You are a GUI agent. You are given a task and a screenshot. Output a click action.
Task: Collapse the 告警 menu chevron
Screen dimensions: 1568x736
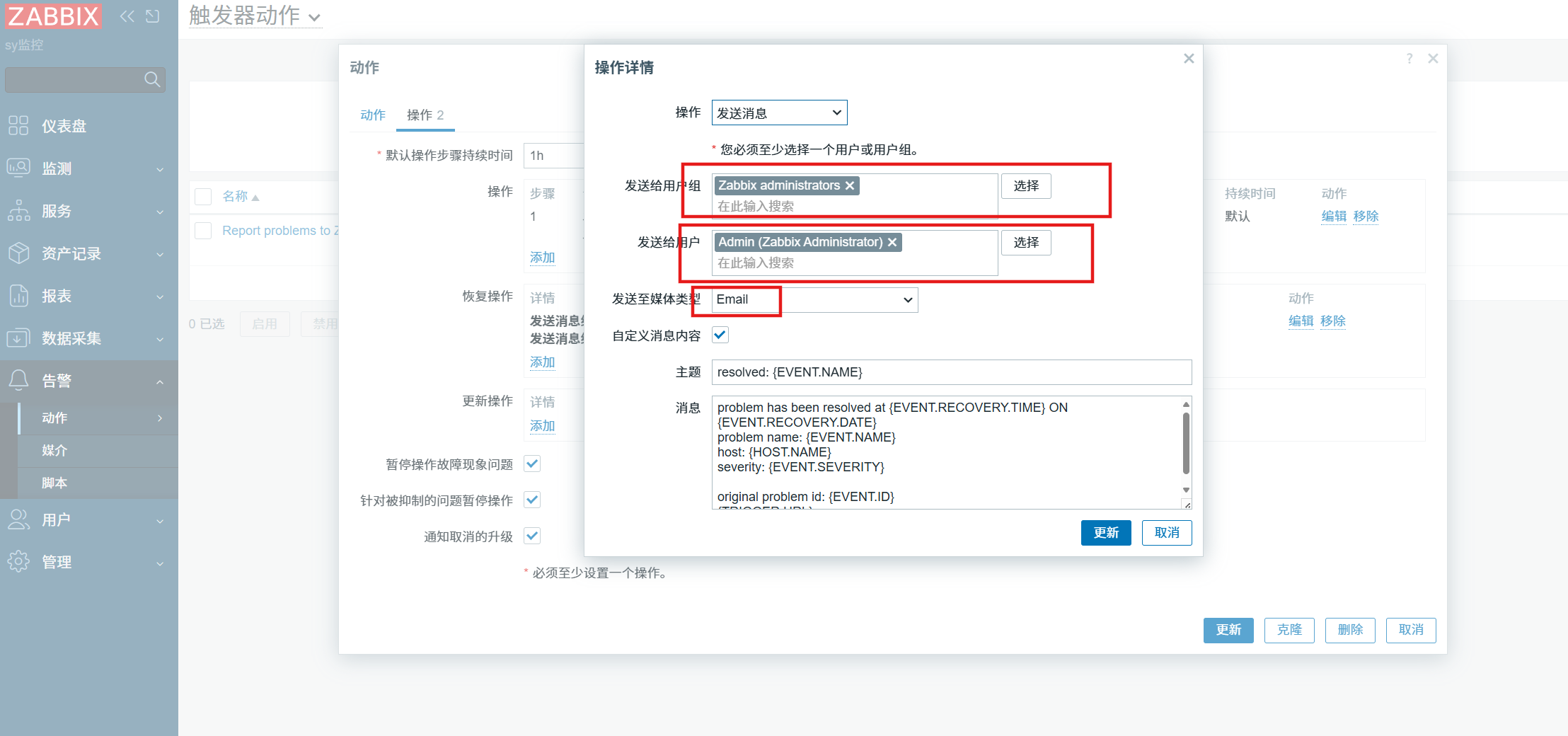tap(160, 382)
